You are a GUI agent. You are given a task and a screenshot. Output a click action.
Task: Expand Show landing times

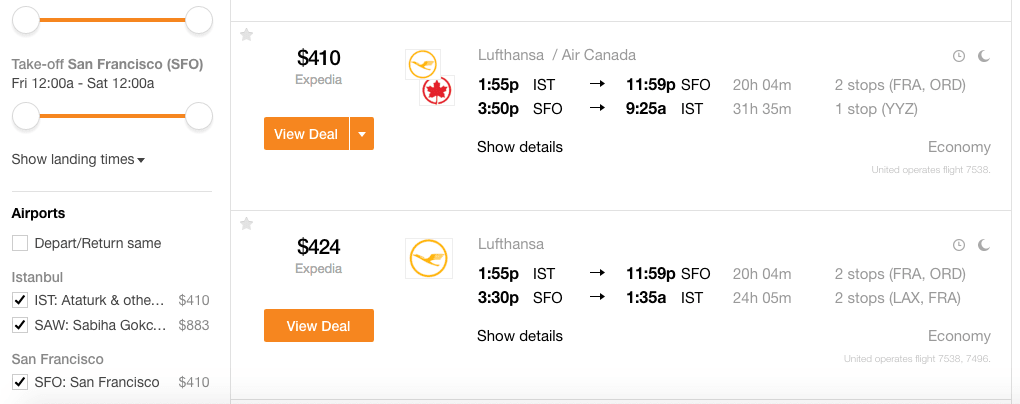(x=78, y=160)
